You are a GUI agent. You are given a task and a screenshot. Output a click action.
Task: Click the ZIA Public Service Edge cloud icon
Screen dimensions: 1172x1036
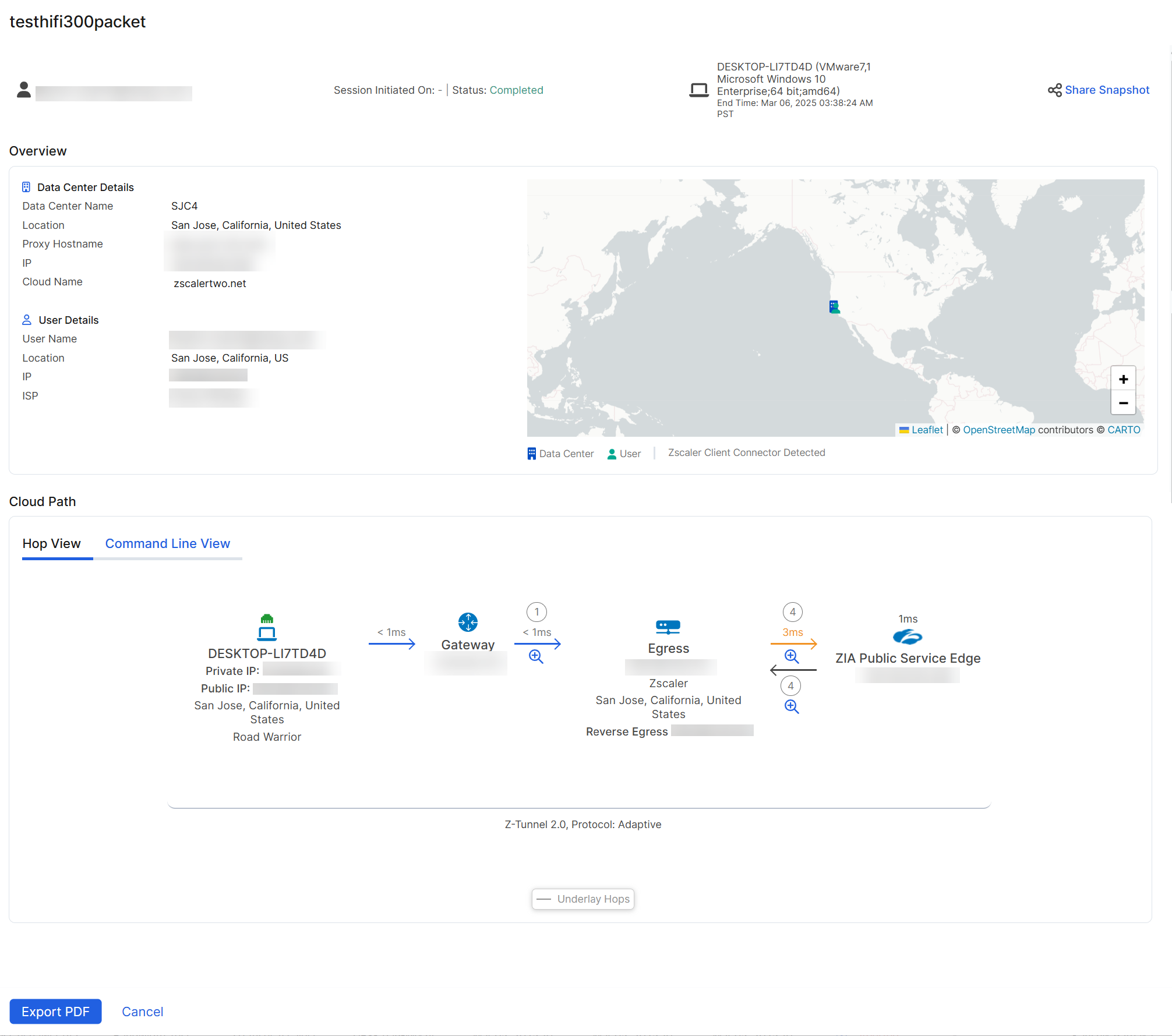(907, 635)
